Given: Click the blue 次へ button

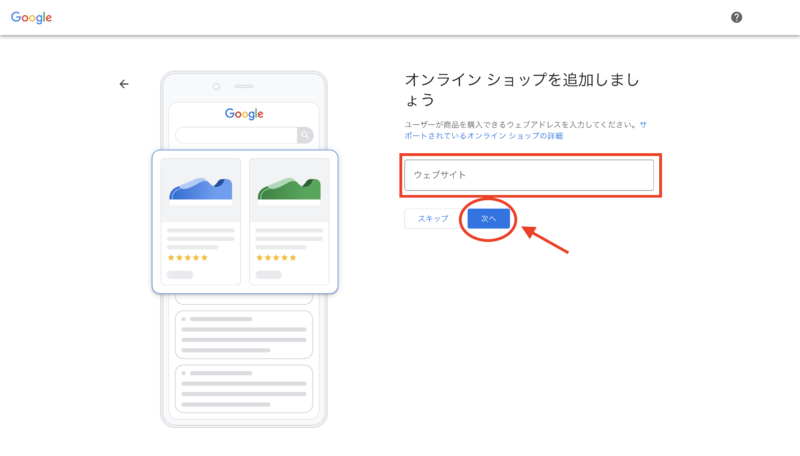Looking at the screenshot, I should coord(488,218).
